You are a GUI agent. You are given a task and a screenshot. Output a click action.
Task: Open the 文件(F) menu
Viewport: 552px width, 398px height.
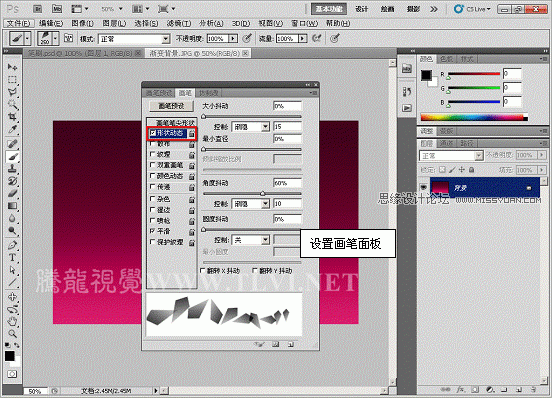[x=19, y=23]
